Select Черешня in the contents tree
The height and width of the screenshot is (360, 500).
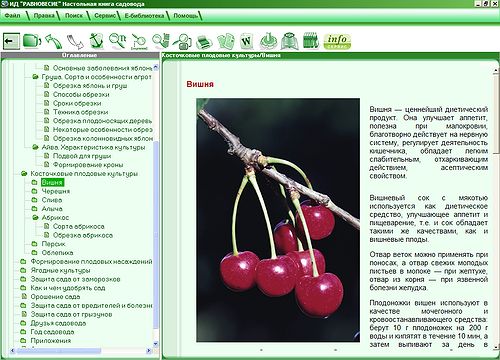[x=56, y=191]
